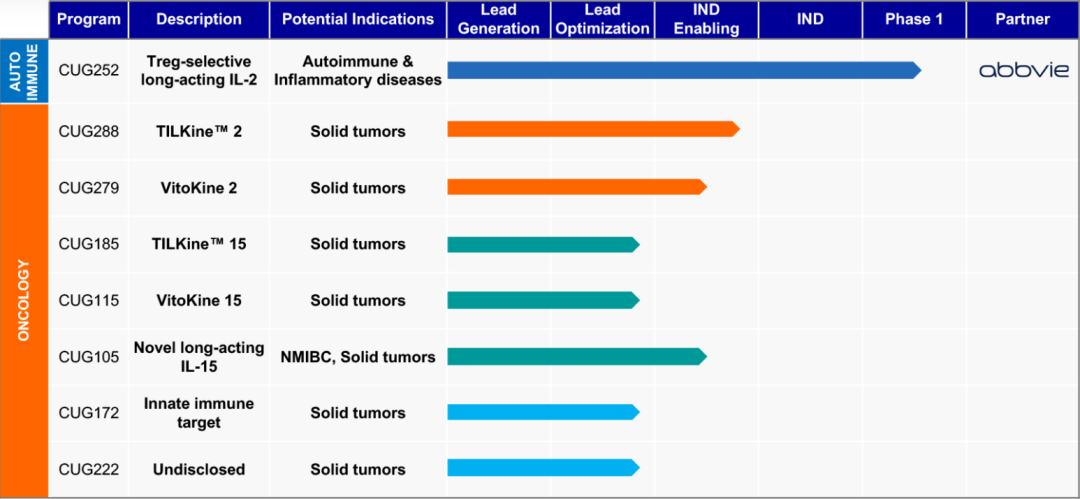Select the IND Enabling stage header
Screen dimensions: 1080x499
pyautogui.click(x=707, y=19)
